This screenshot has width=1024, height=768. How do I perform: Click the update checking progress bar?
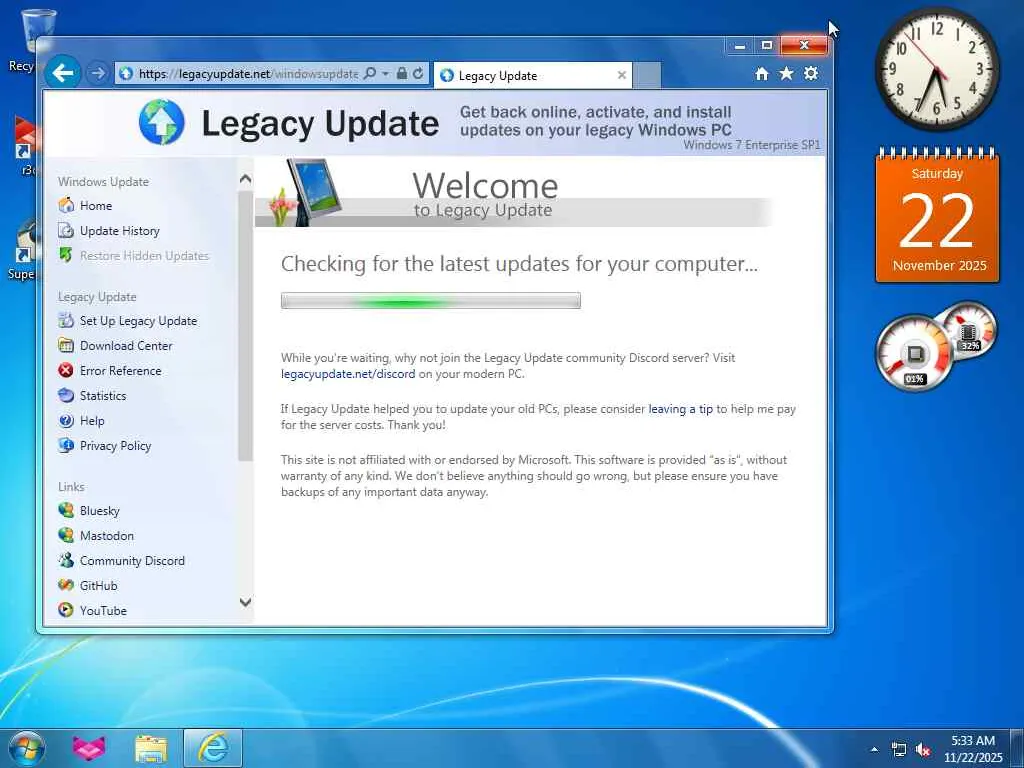(x=430, y=300)
